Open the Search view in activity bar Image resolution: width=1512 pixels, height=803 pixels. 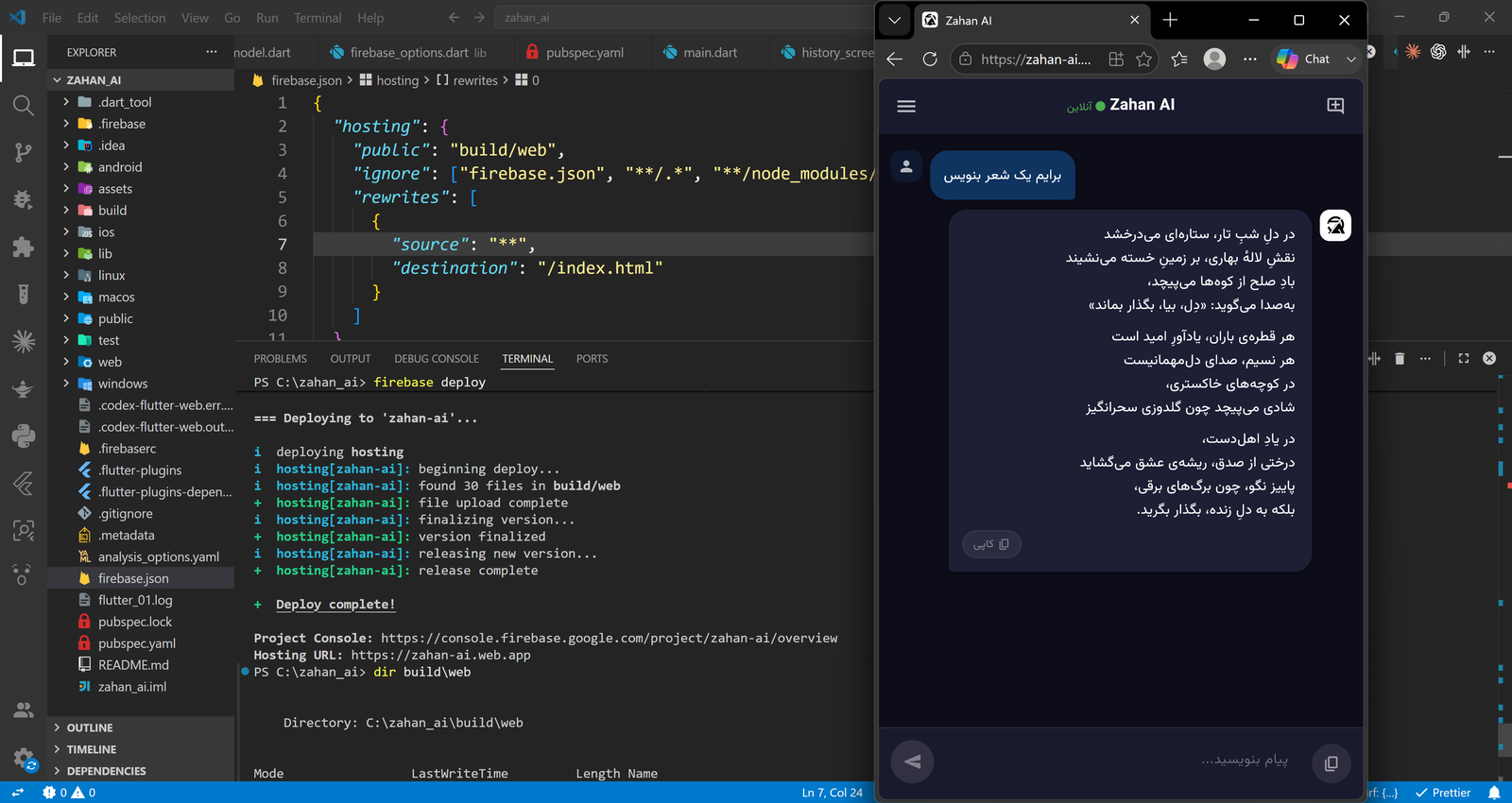(x=24, y=105)
